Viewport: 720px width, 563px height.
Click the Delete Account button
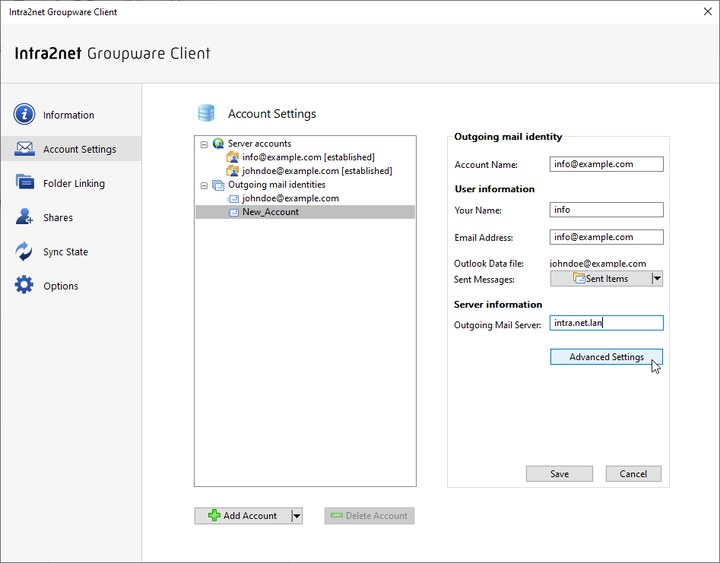click(x=369, y=516)
